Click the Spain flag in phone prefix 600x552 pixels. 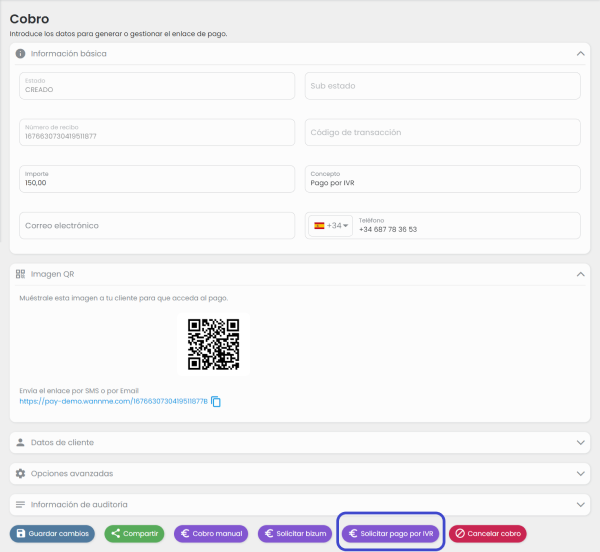(319, 225)
